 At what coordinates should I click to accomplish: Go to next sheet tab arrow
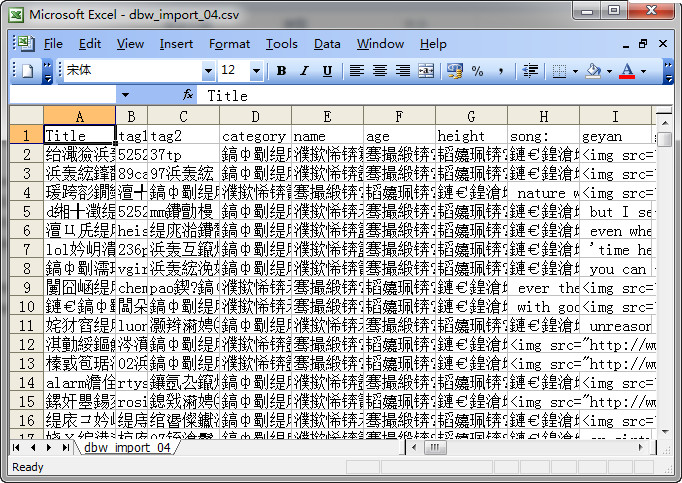click(x=49, y=447)
